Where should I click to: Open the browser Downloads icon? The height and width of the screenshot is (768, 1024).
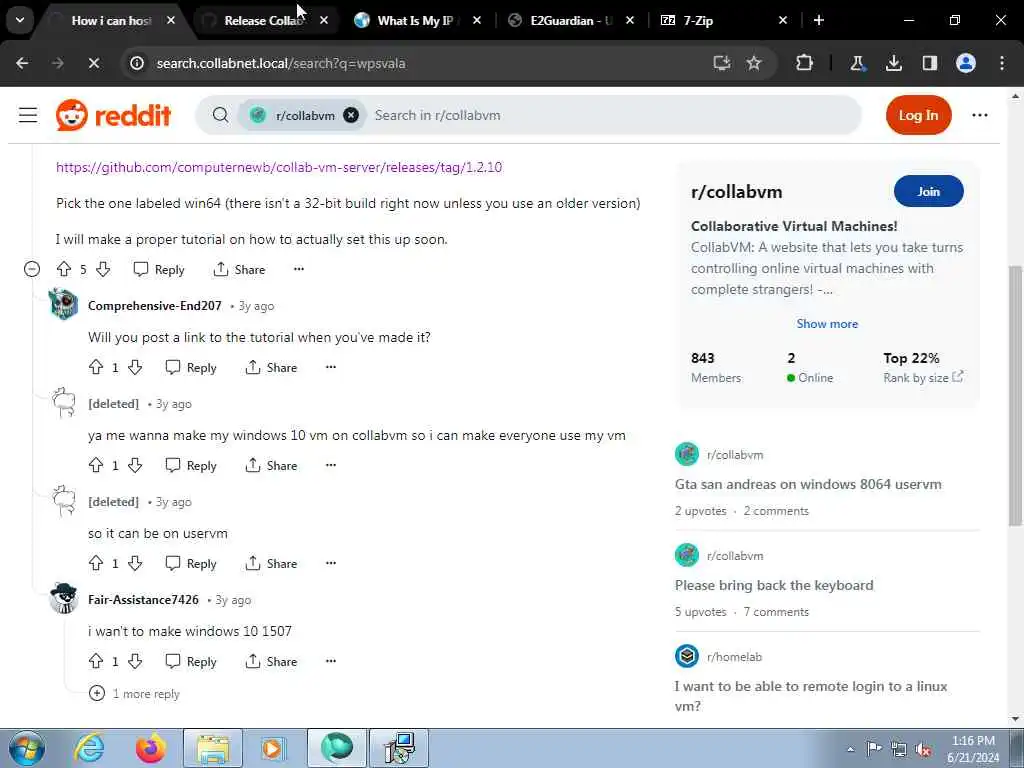tap(893, 63)
